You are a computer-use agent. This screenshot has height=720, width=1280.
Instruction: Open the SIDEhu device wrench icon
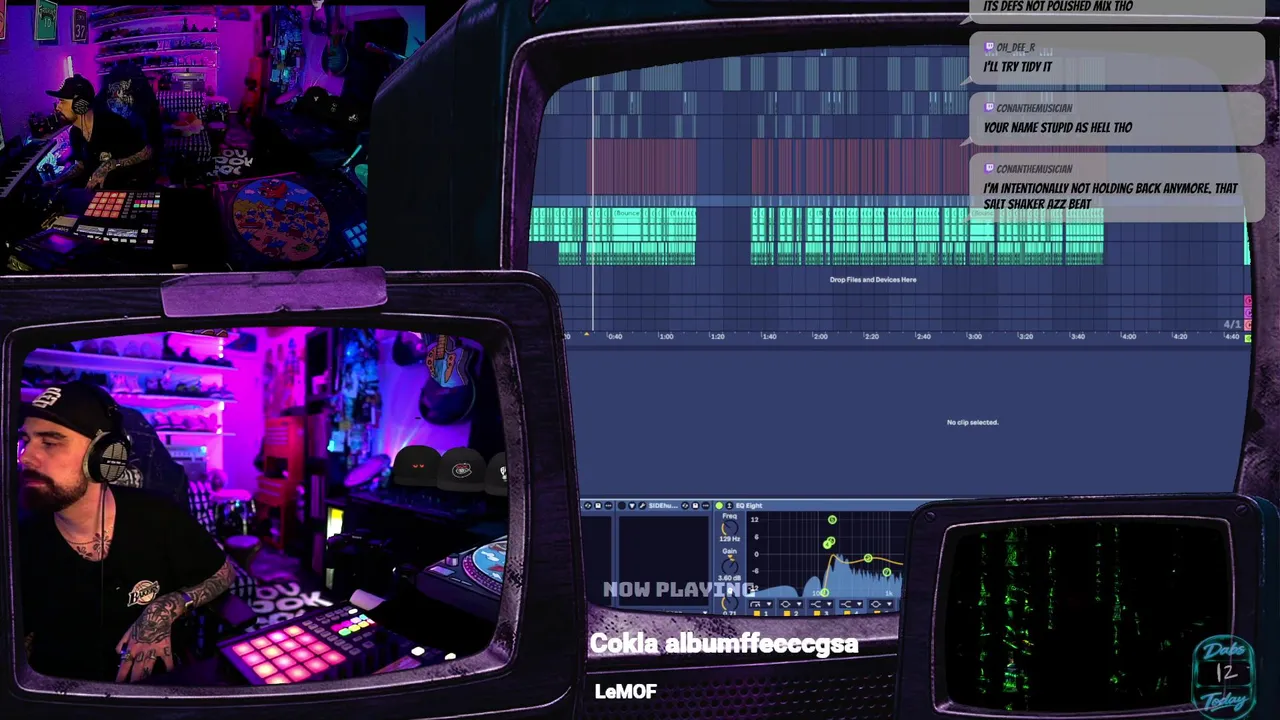642,506
